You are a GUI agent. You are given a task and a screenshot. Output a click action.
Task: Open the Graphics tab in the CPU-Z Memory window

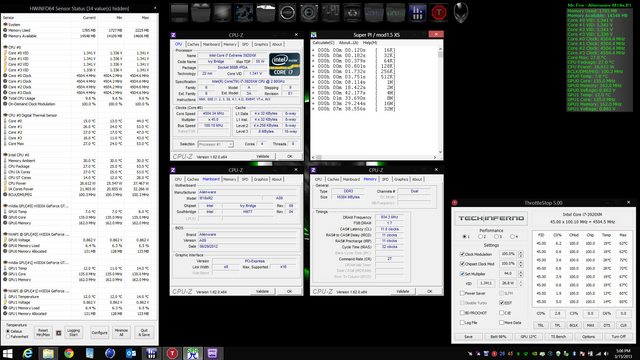pos(401,179)
